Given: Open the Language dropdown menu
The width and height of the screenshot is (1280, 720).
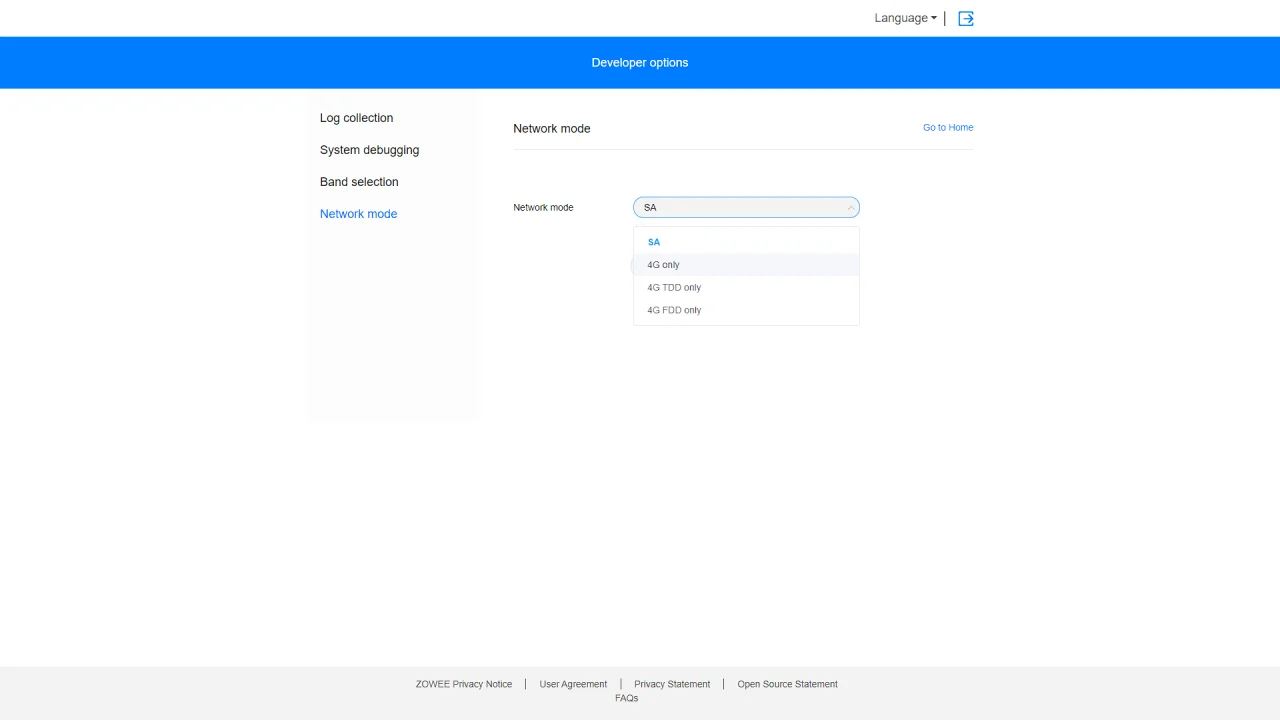Looking at the screenshot, I should 905,18.
